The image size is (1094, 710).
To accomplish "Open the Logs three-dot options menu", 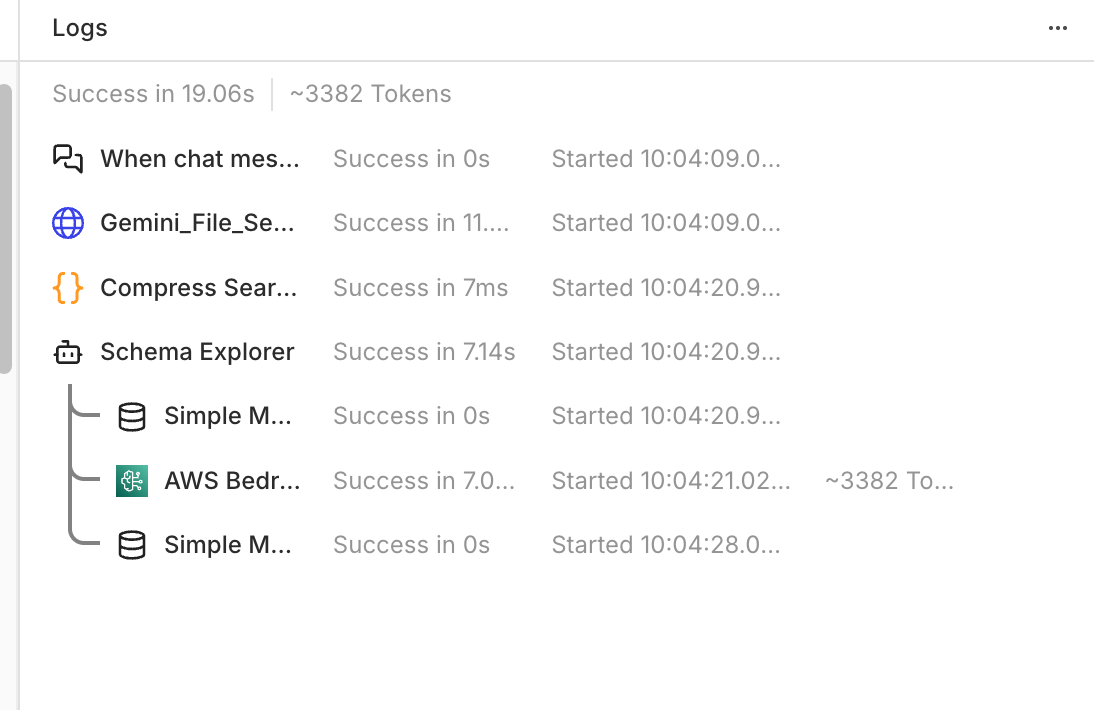I will tap(1058, 28).
